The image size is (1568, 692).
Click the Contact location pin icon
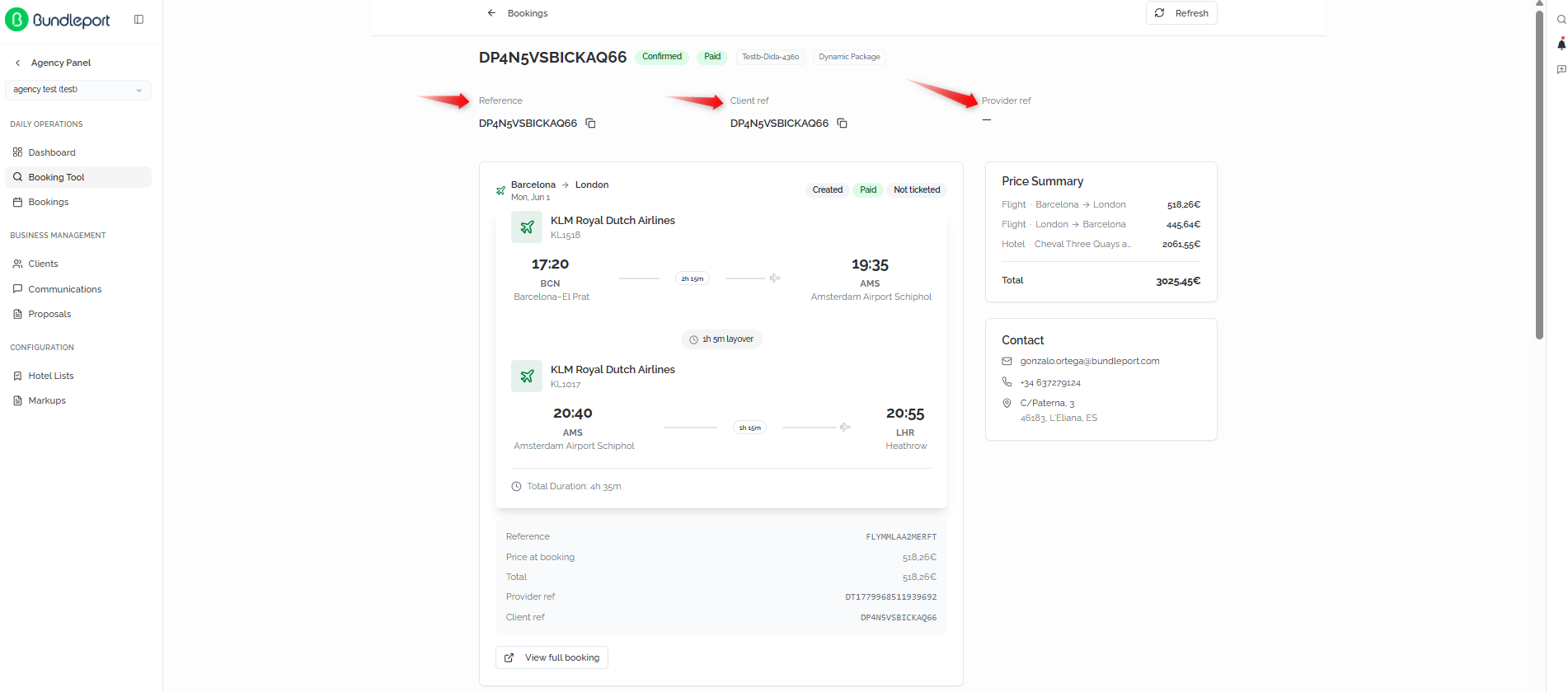click(x=1007, y=403)
